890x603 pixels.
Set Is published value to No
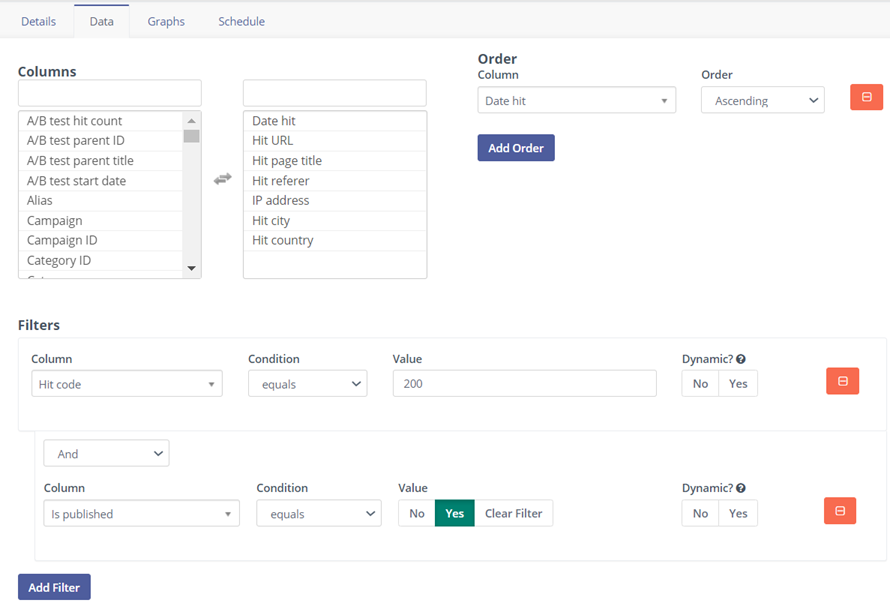click(416, 514)
